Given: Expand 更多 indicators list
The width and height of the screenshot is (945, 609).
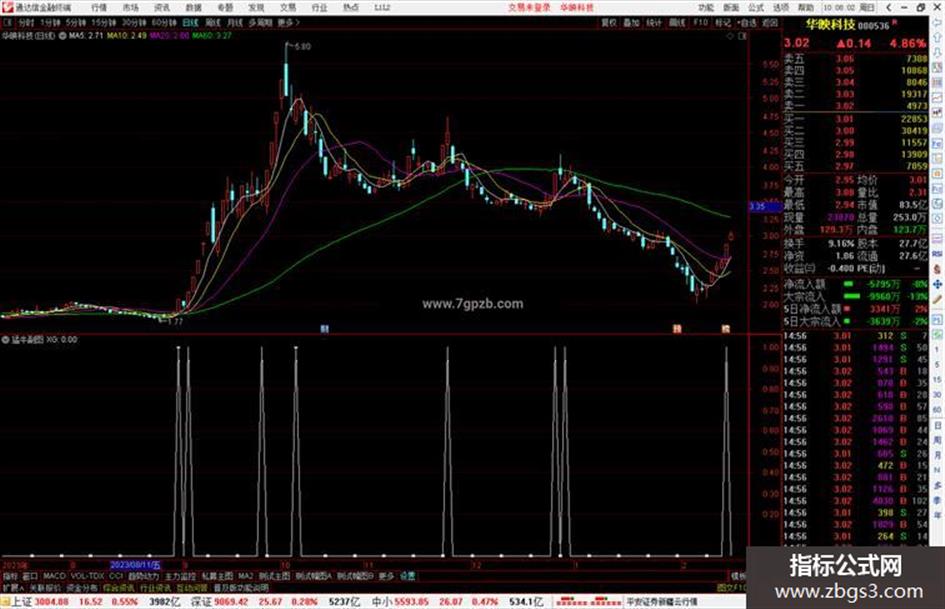Looking at the screenshot, I should 386,576.
